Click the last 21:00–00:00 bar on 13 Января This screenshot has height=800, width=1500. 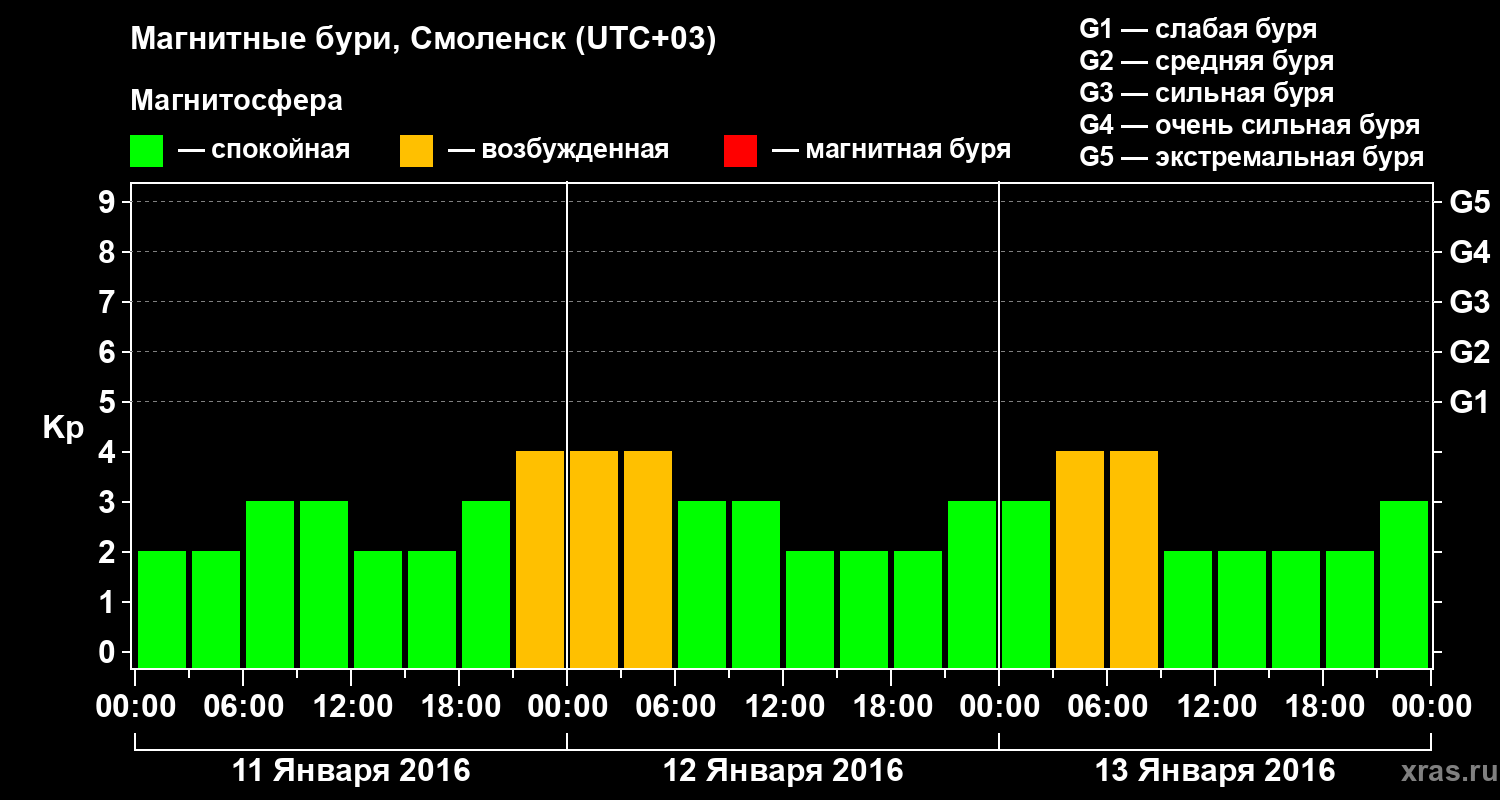(x=1404, y=584)
